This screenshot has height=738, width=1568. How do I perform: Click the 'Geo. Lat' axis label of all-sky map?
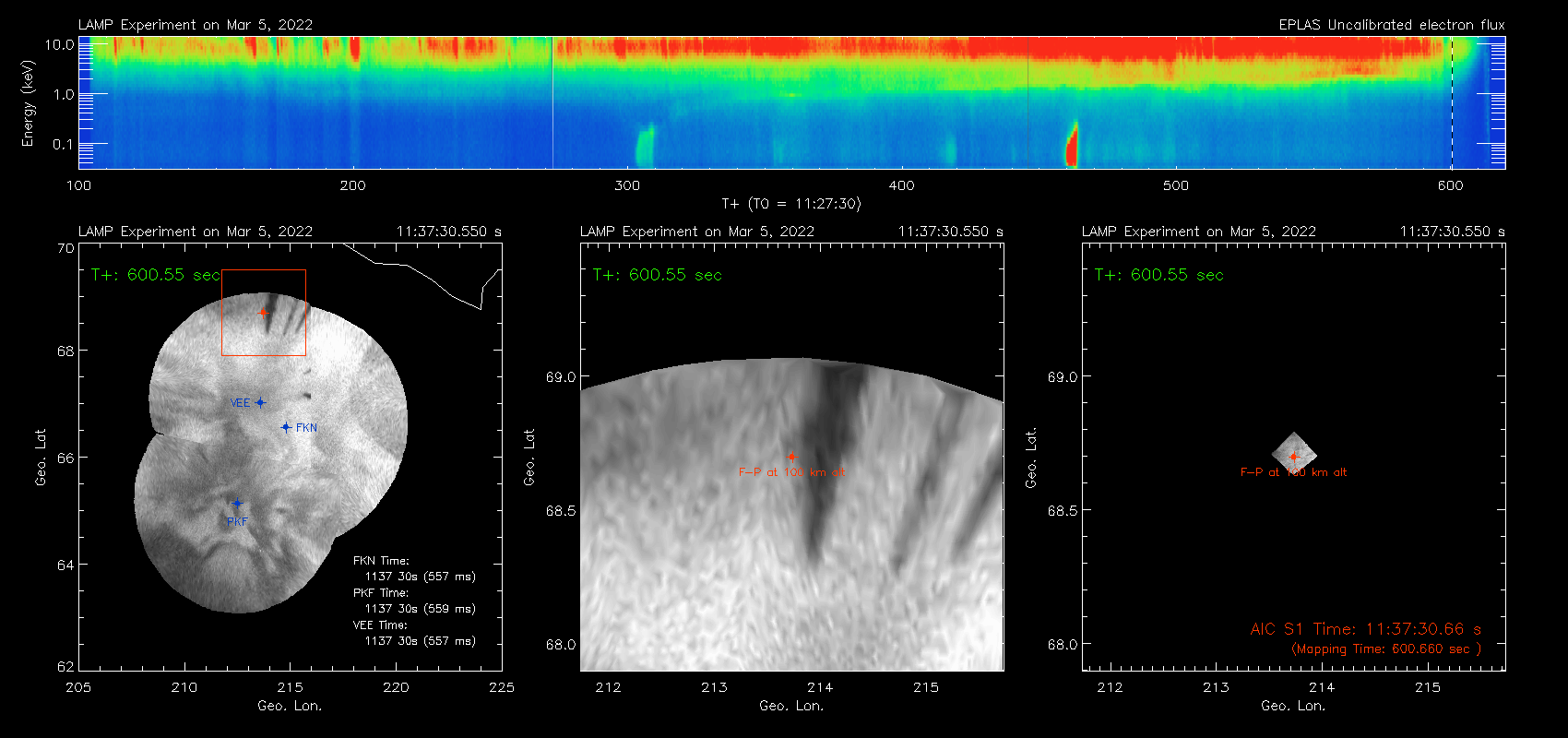tap(41, 458)
